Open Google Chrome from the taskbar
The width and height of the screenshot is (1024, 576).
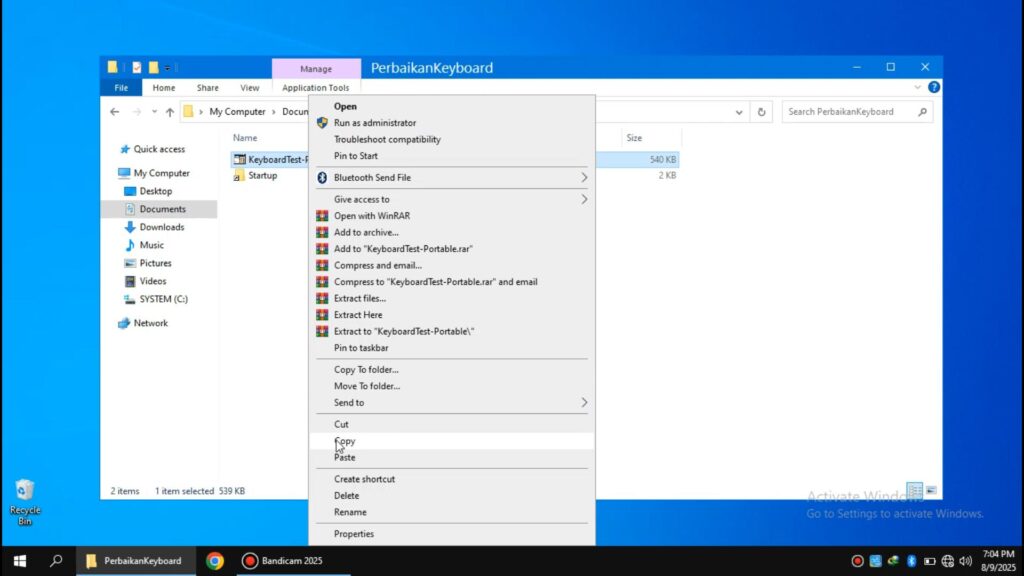[x=215, y=561]
